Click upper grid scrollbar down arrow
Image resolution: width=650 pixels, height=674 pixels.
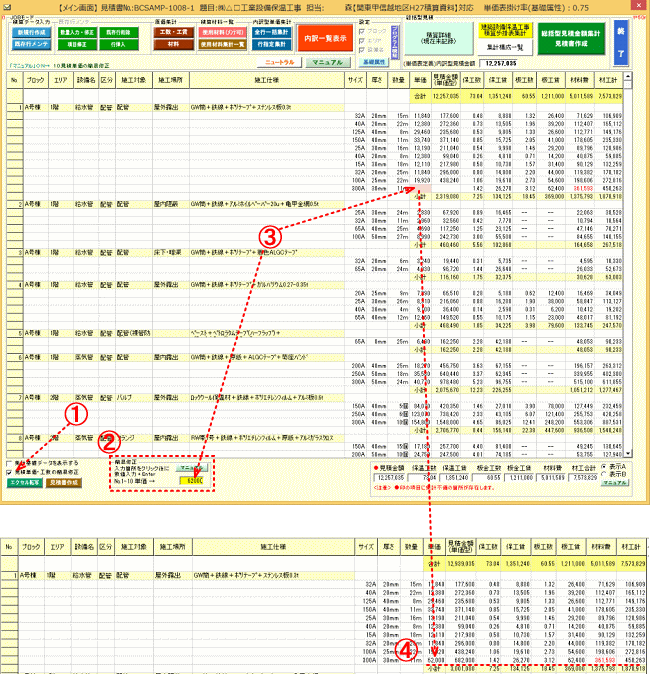[628, 453]
